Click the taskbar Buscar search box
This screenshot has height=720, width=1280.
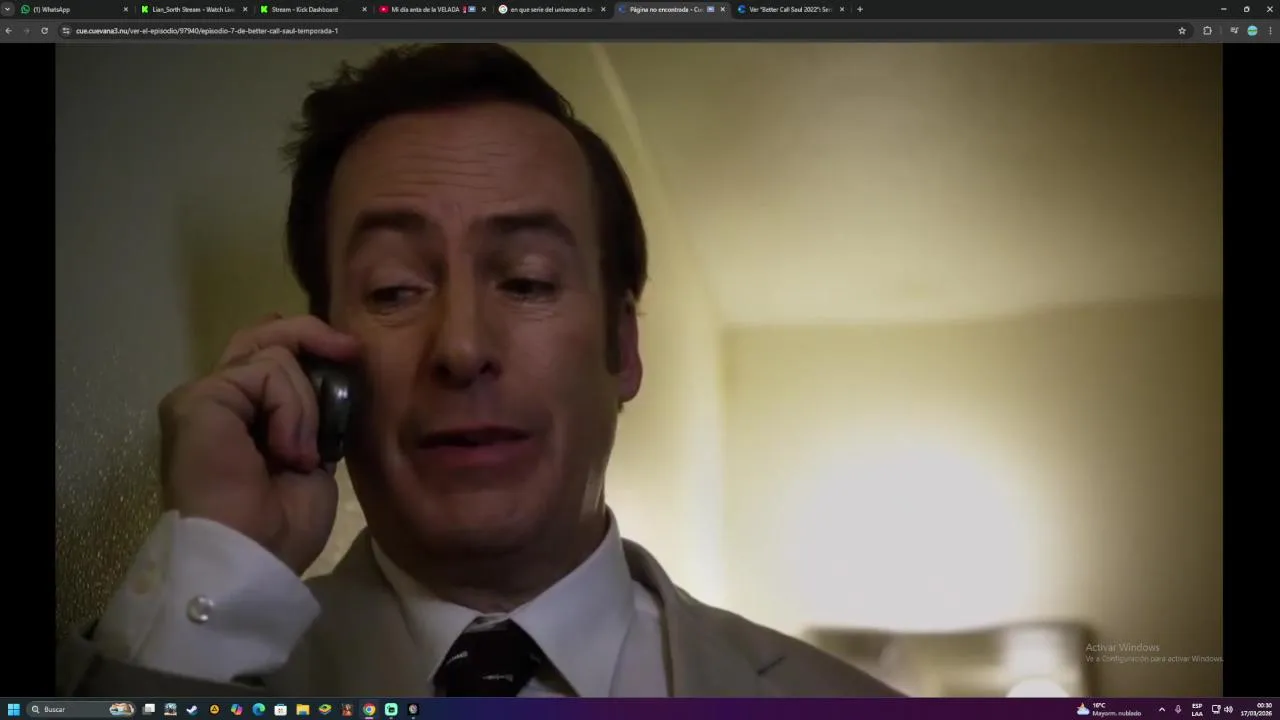[83, 709]
